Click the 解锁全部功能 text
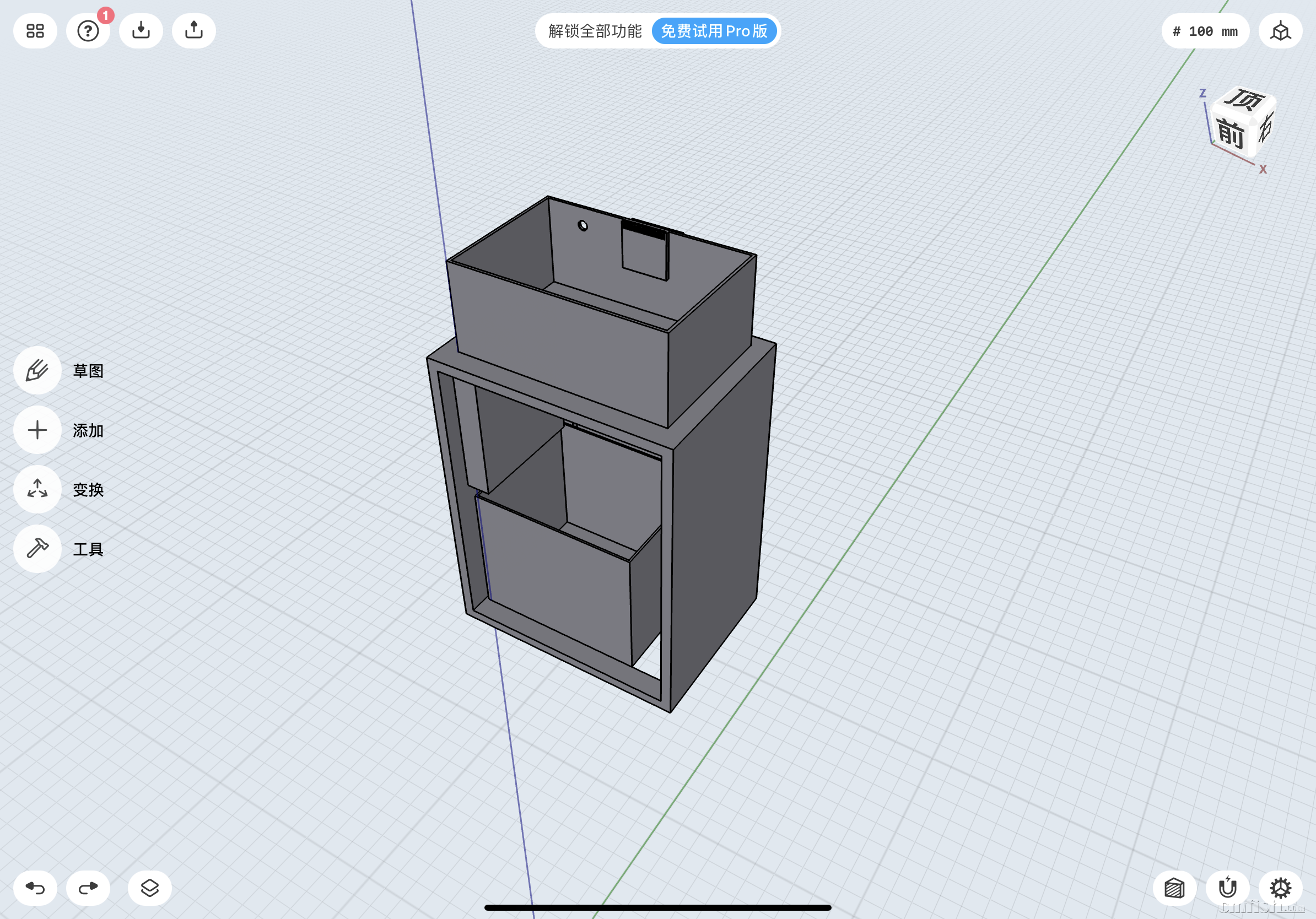1316x919 pixels. pos(595,31)
